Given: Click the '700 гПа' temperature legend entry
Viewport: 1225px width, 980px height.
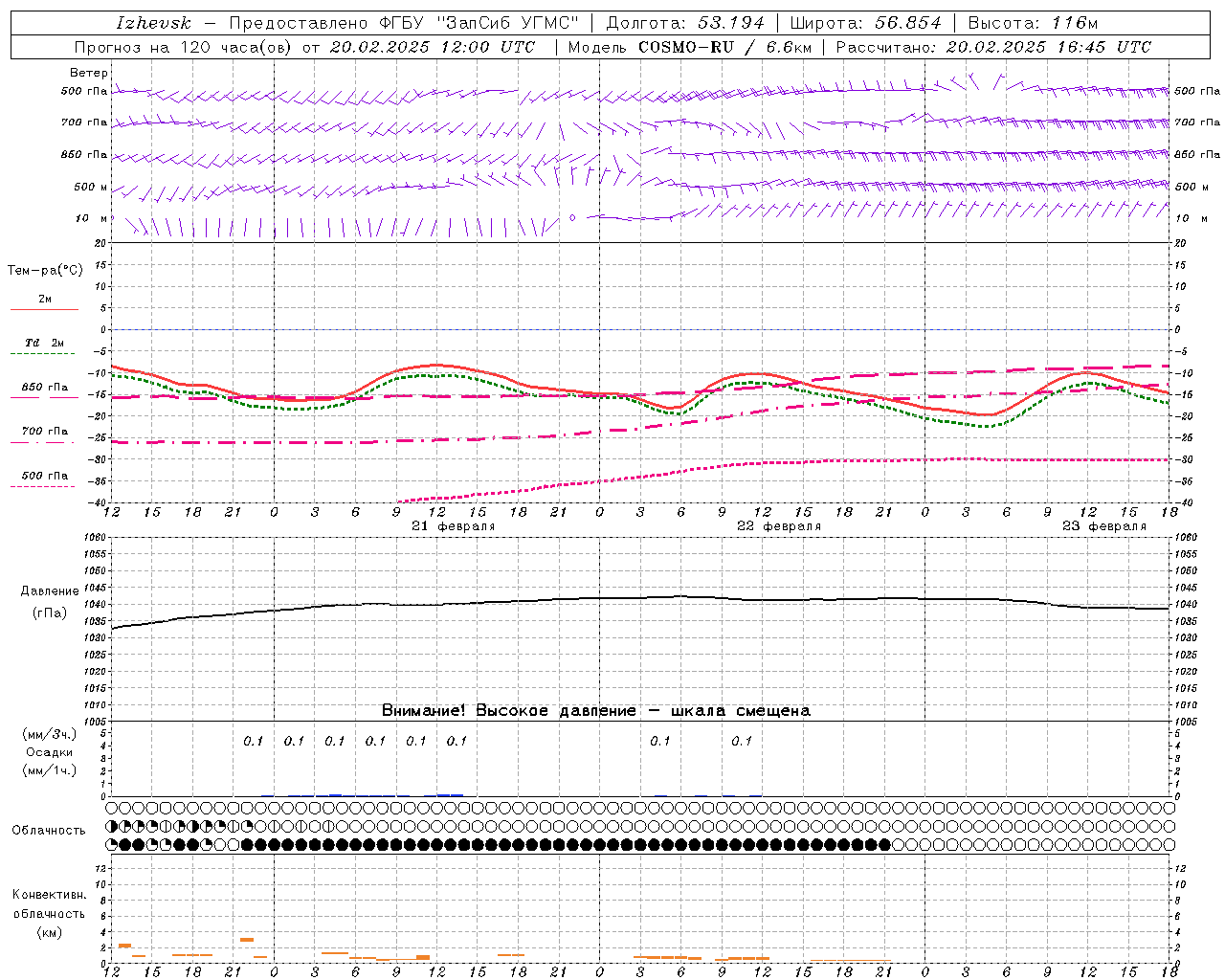Looking at the screenshot, I should click(44, 432).
